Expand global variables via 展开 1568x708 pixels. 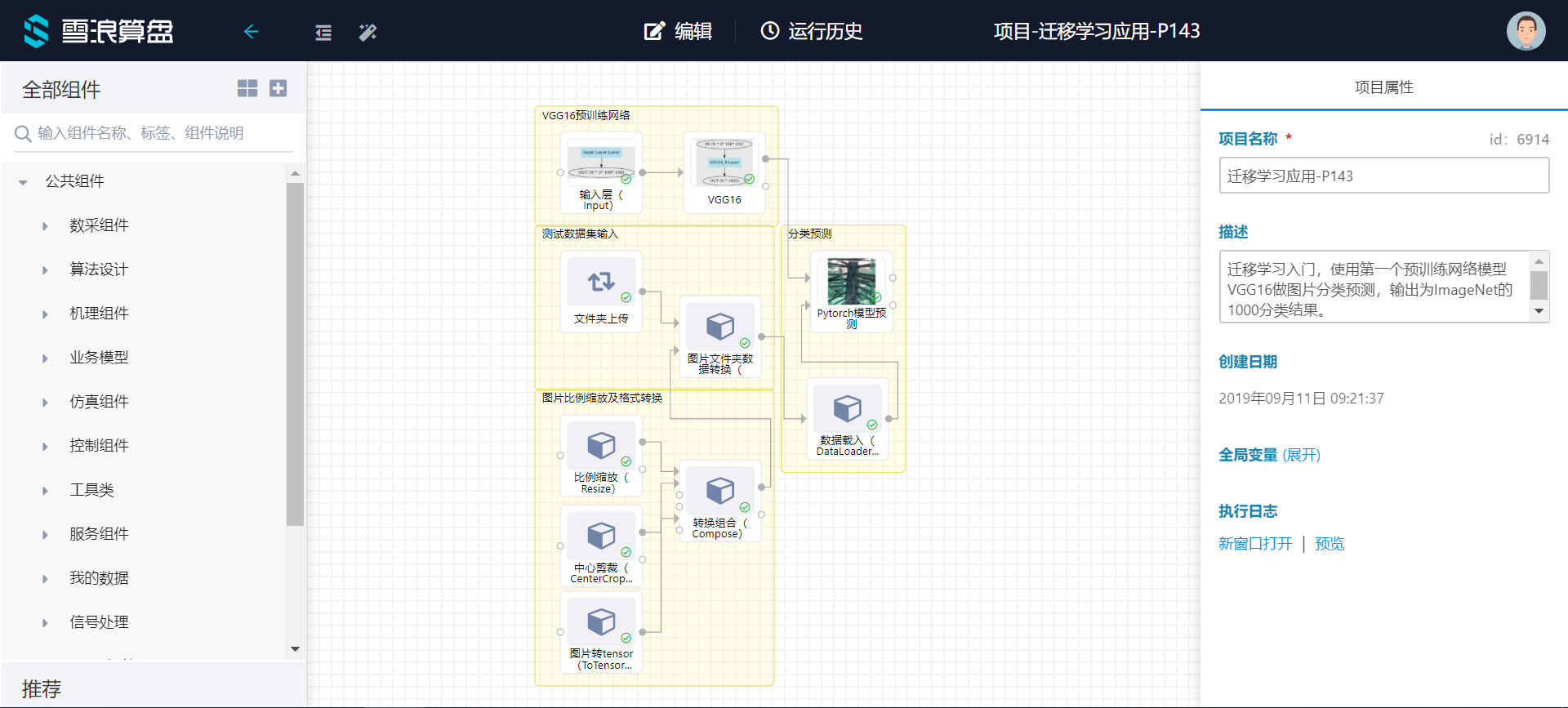tap(1301, 455)
